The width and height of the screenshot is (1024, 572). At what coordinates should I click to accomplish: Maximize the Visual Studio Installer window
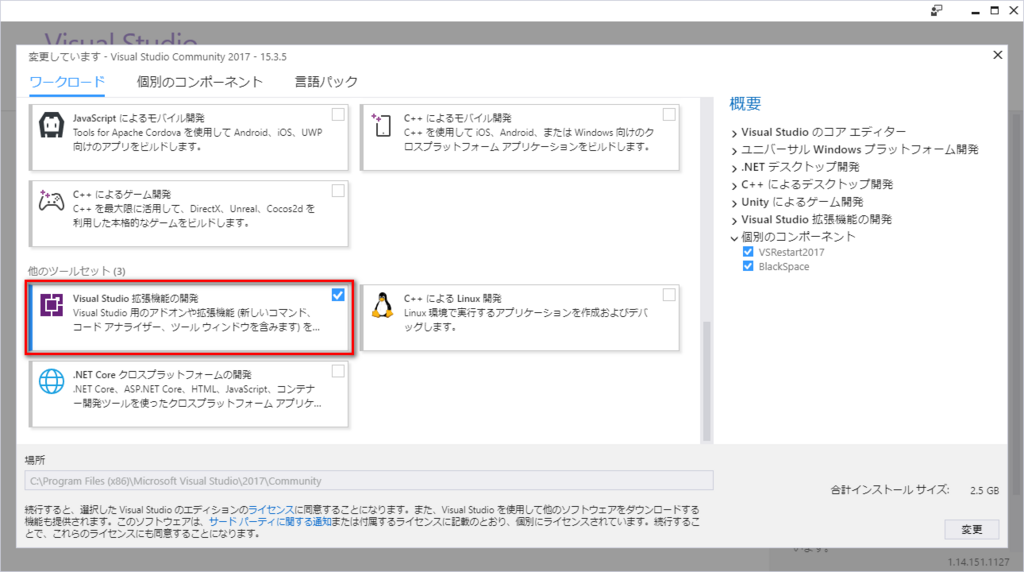pos(995,10)
